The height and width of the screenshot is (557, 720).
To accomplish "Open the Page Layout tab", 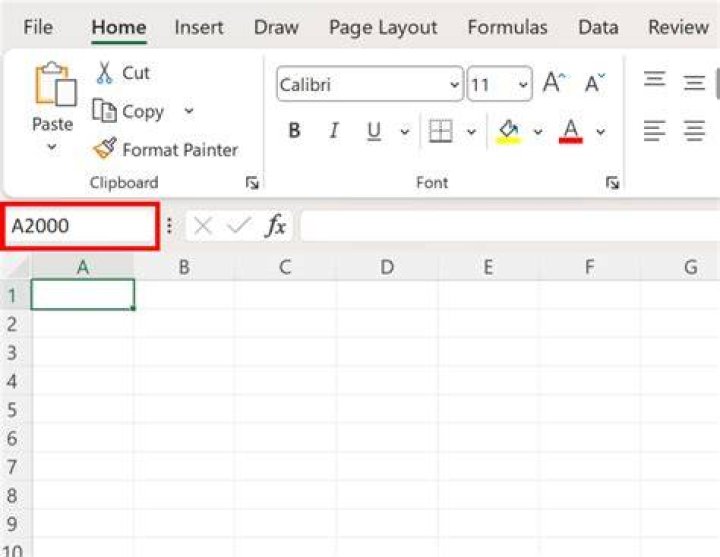I will pyautogui.click(x=383, y=28).
